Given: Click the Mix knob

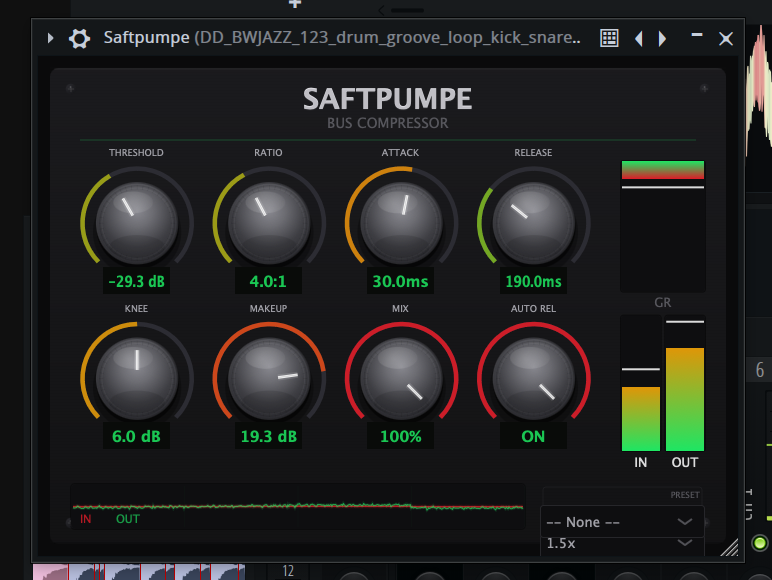Looking at the screenshot, I should (401, 378).
